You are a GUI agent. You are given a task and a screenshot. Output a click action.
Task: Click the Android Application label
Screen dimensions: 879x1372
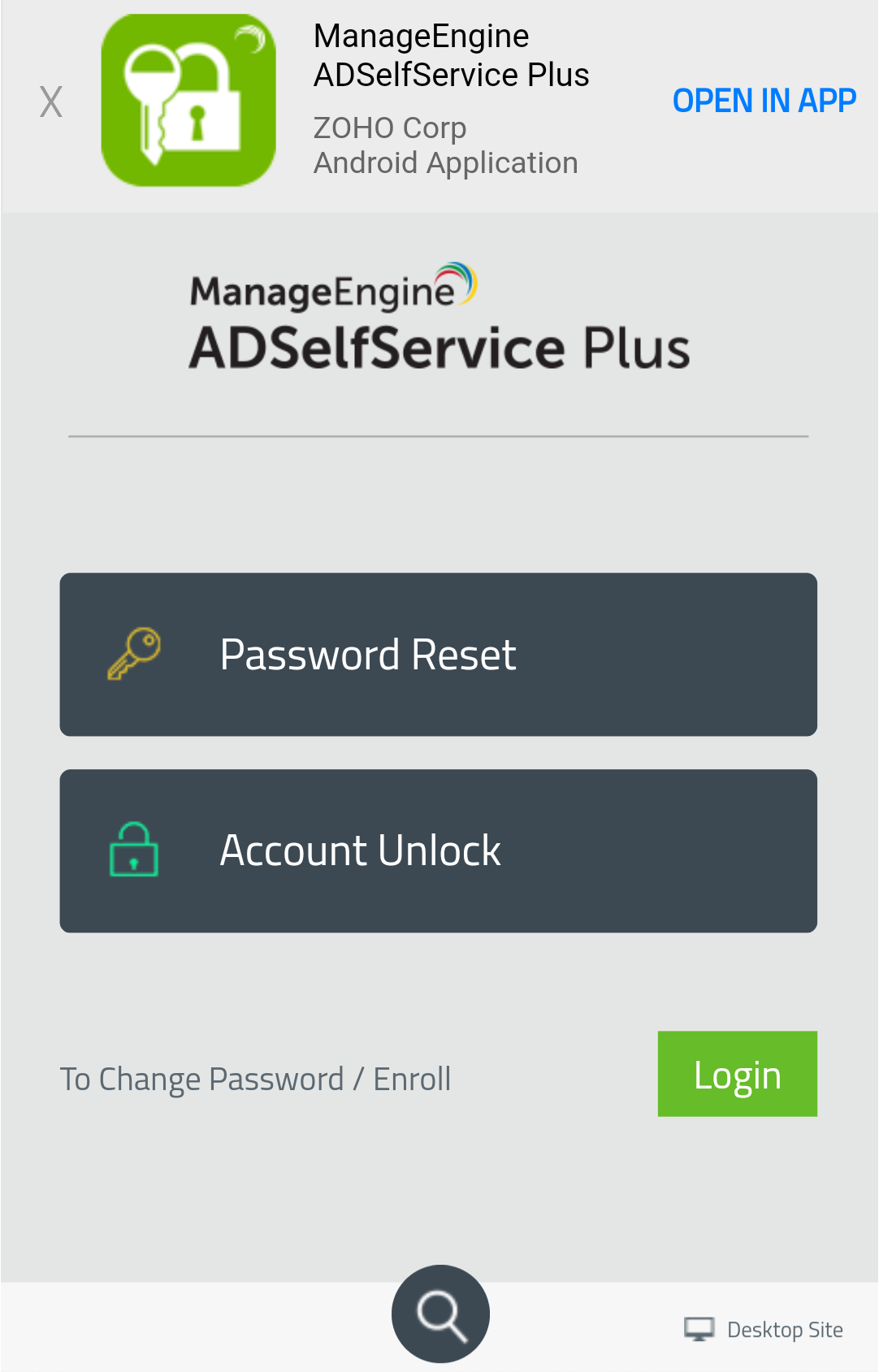coord(446,162)
